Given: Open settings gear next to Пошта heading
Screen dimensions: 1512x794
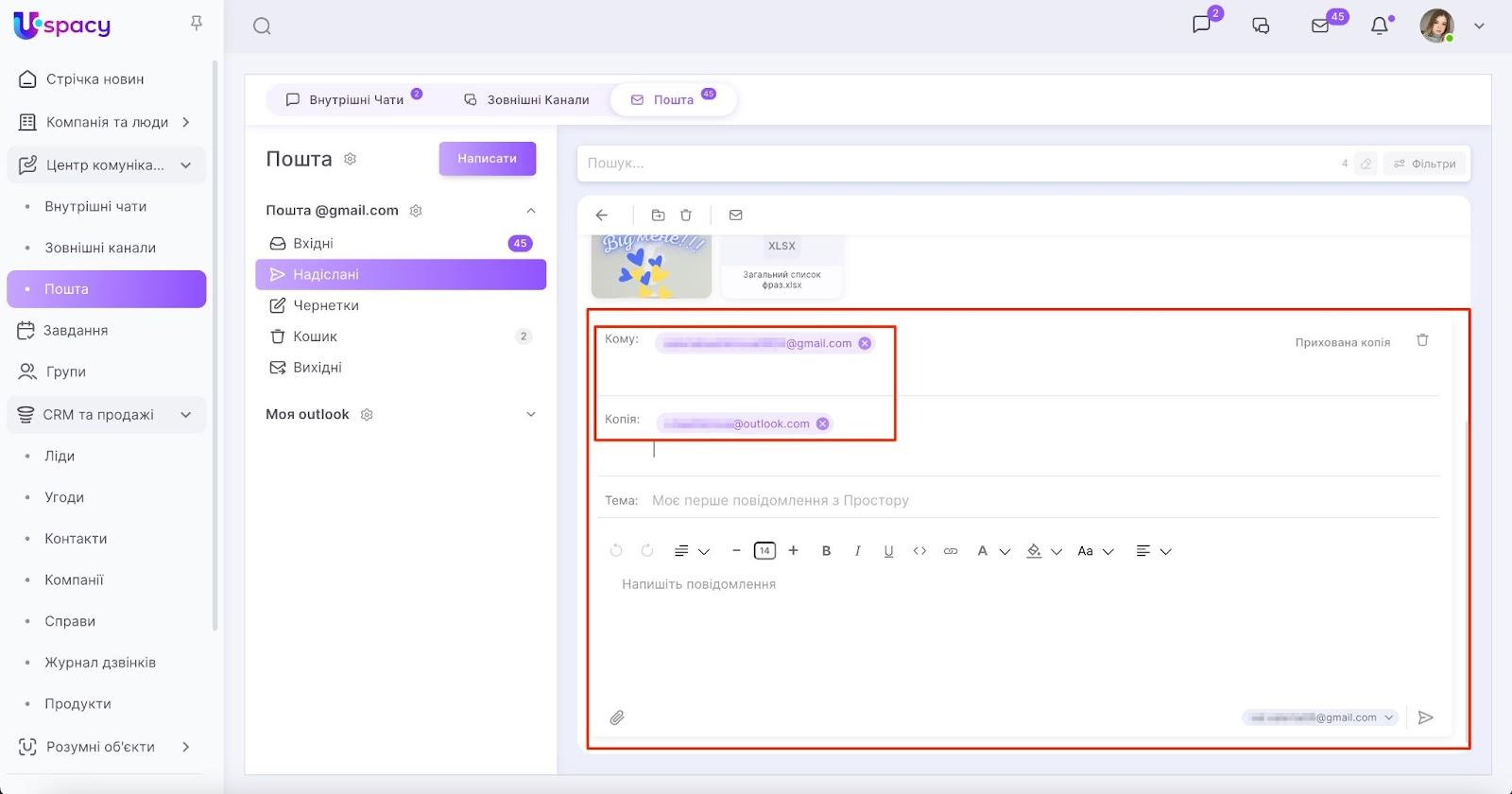Looking at the screenshot, I should (x=350, y=159).
